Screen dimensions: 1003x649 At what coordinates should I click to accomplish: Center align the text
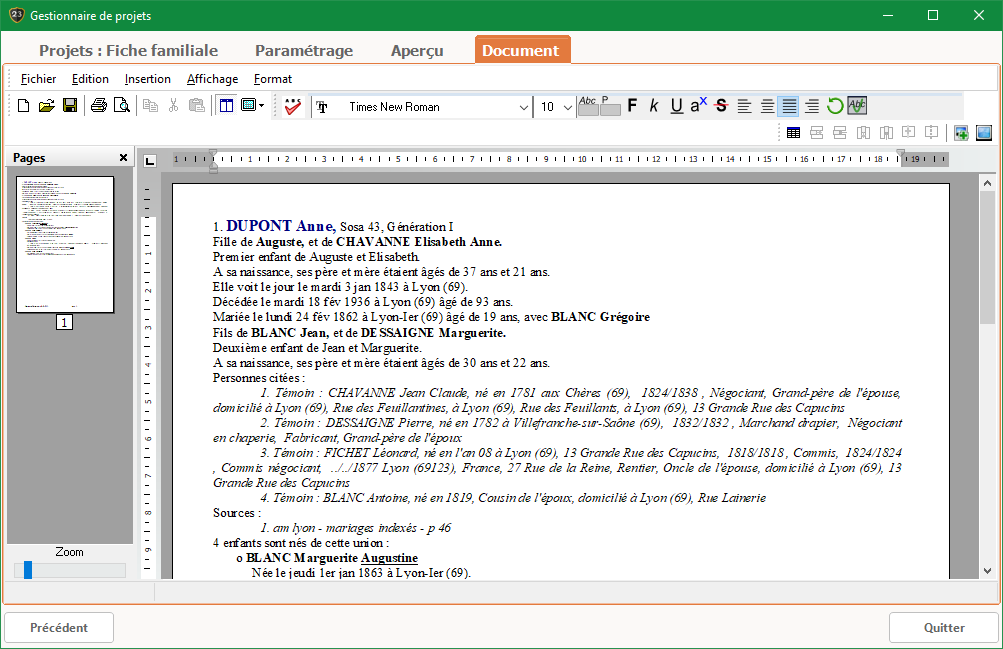pos(767,106)
